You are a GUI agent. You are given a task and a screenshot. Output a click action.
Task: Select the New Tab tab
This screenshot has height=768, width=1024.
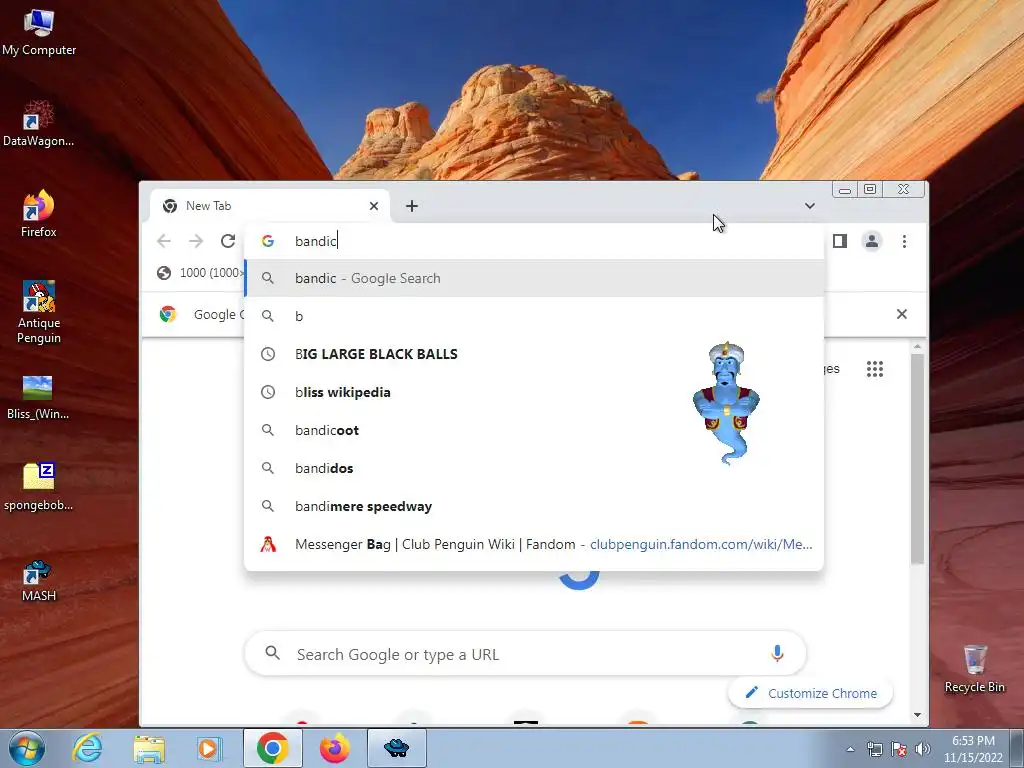[x=270, y=206]
